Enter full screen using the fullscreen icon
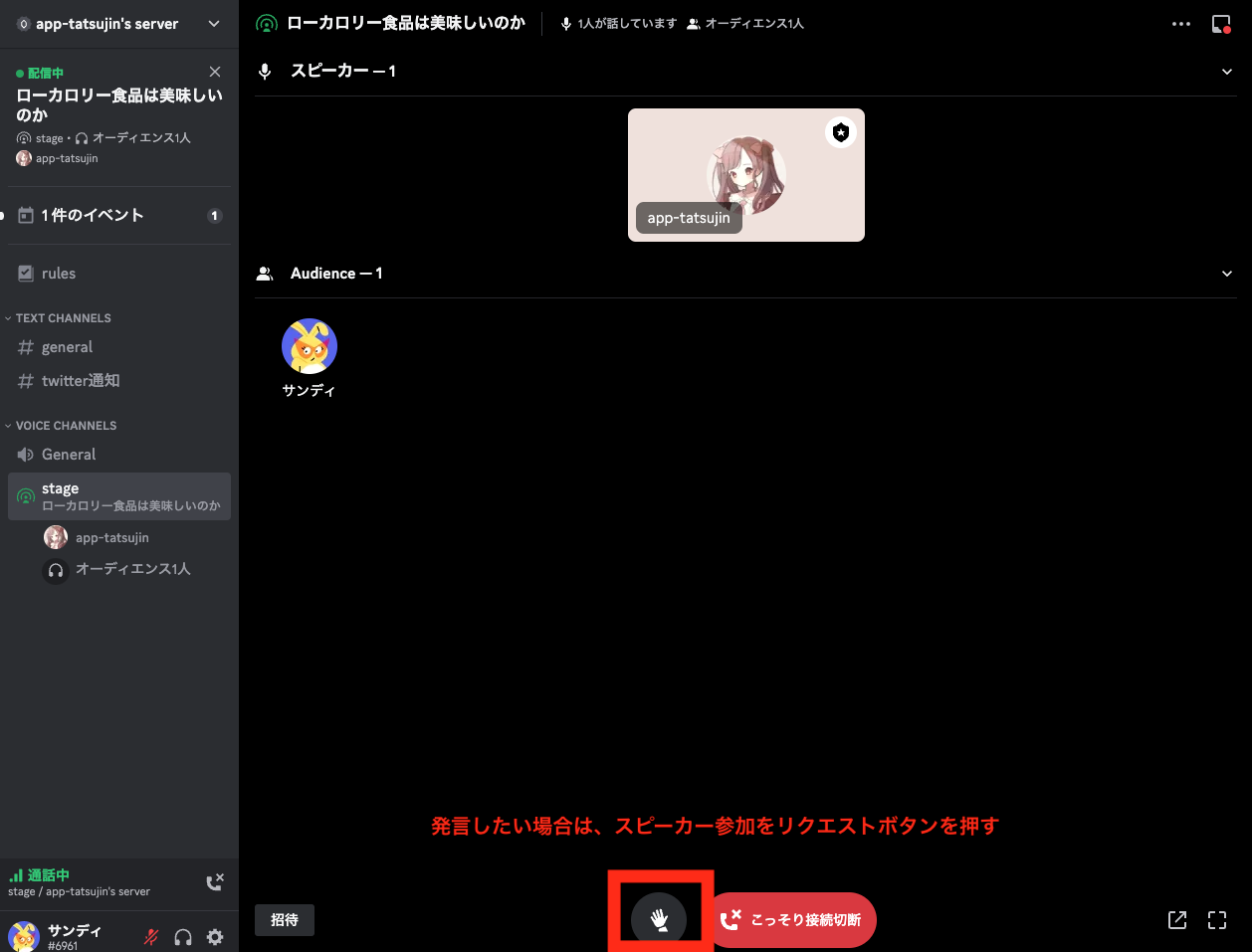The image size is (1252, 952). click(x=1218, y=920)
